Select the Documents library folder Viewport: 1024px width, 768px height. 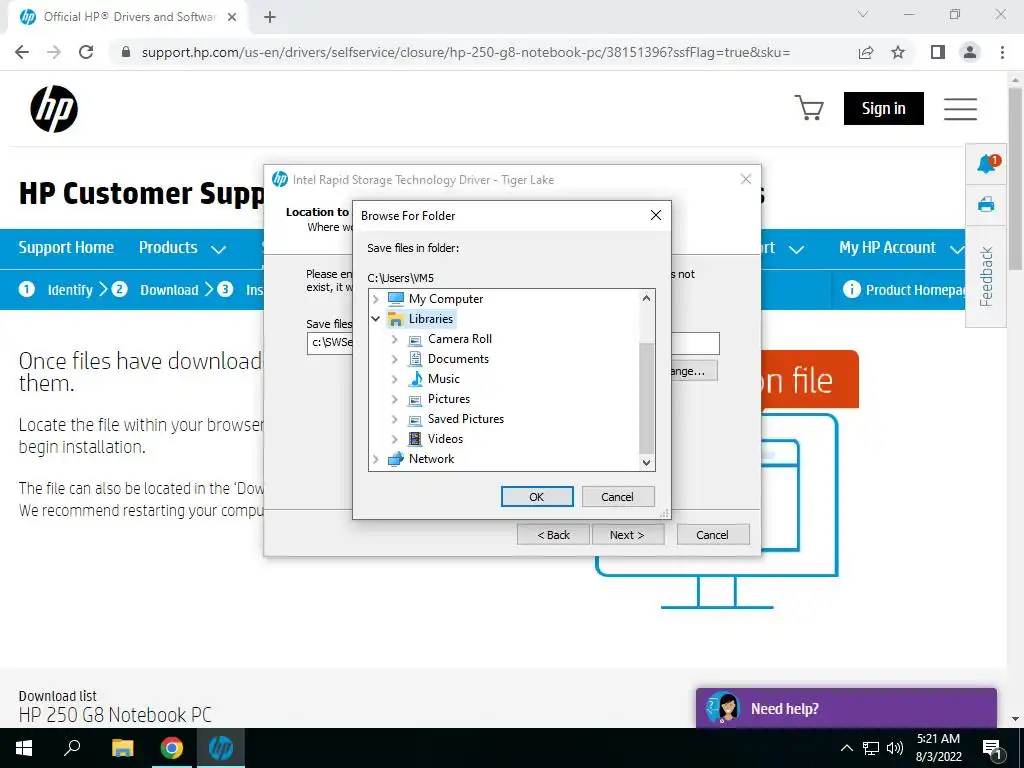click(x=458, y=359)
